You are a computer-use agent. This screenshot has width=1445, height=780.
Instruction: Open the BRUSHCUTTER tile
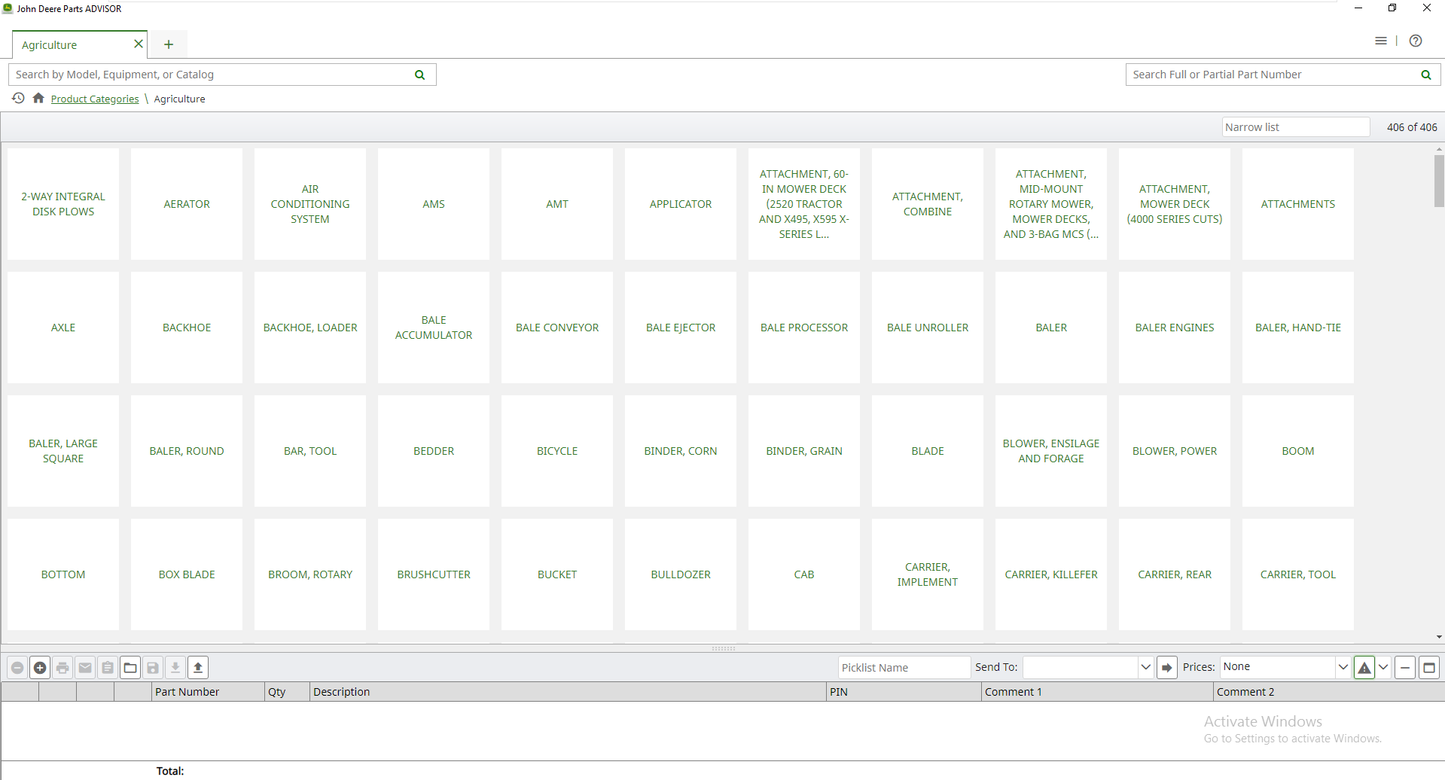434,575
